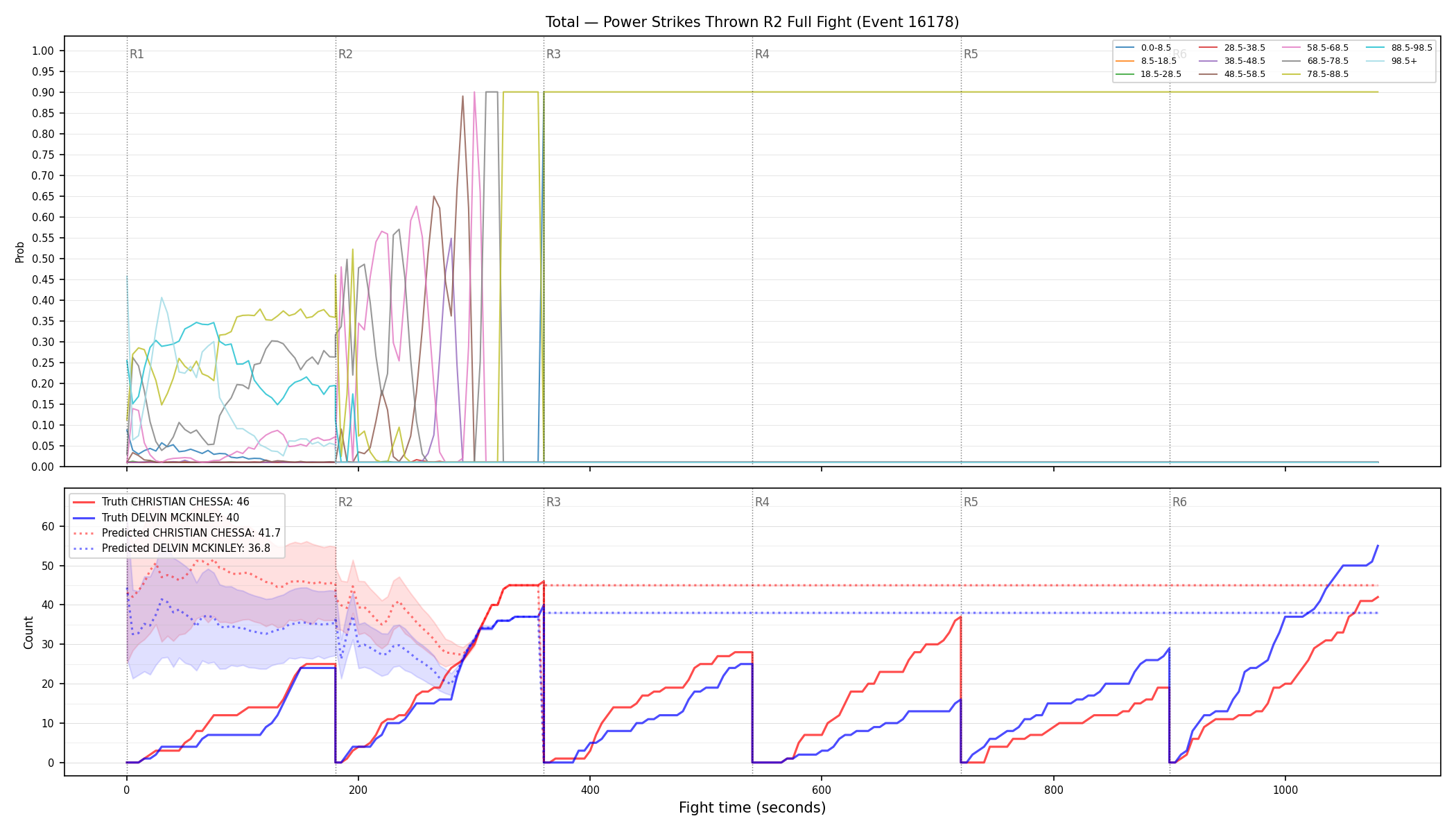This screenshot has width=1456, height=832.
Task: Click the '50' tick on the Count axis
Action: 48,566
